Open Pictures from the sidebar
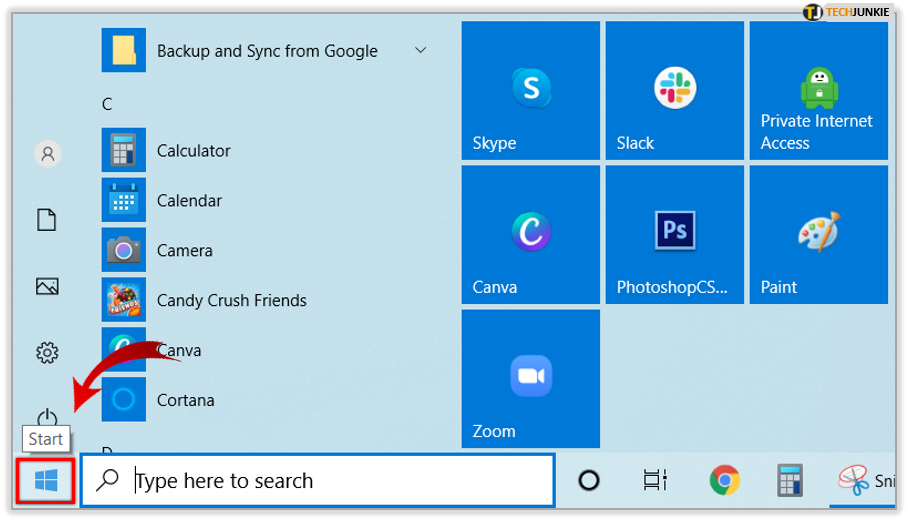This screenshot has height=521, width=908. click(47, 286)
